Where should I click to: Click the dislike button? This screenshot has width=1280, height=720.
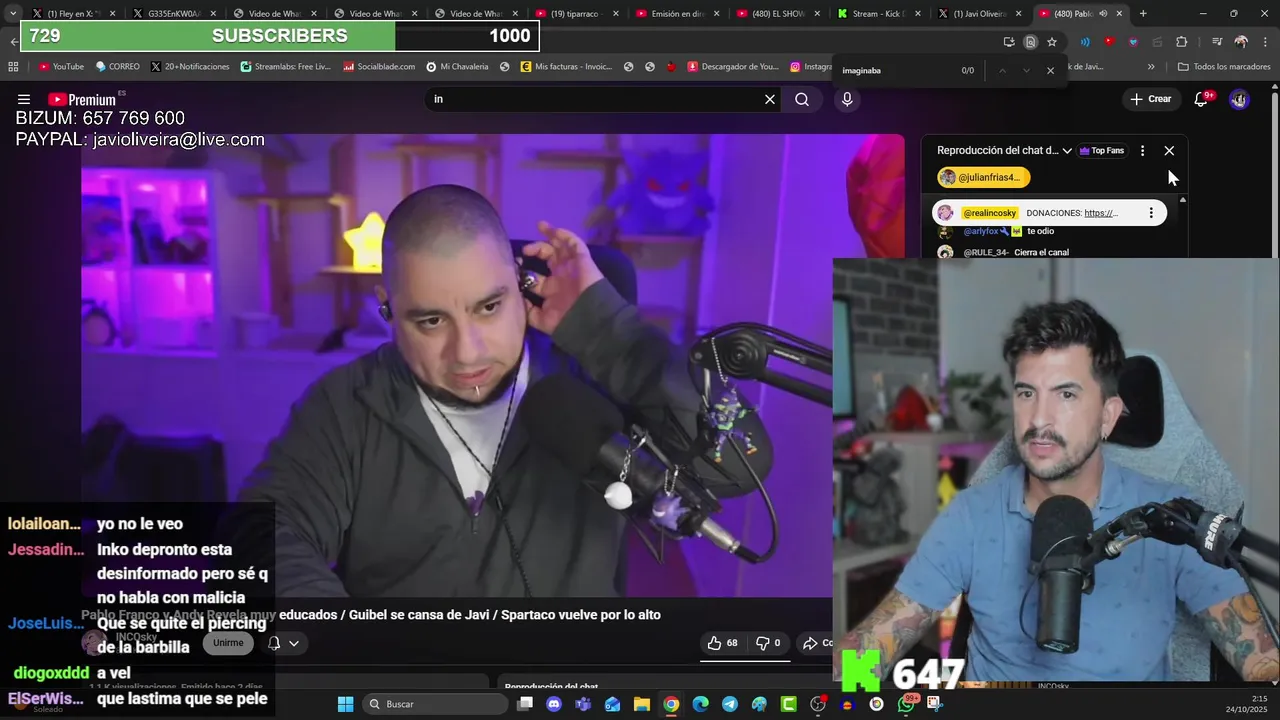coord(768,643)
